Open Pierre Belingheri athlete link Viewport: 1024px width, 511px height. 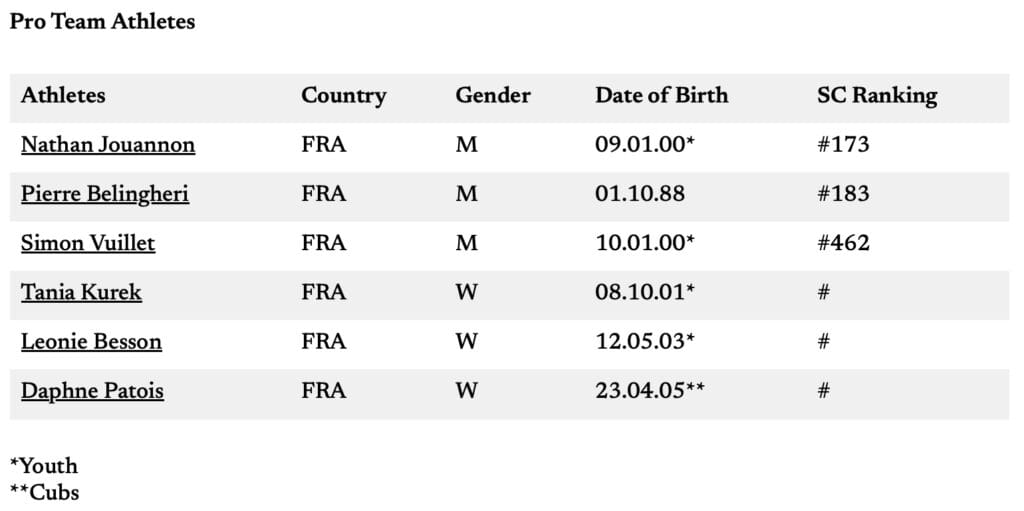105,195
